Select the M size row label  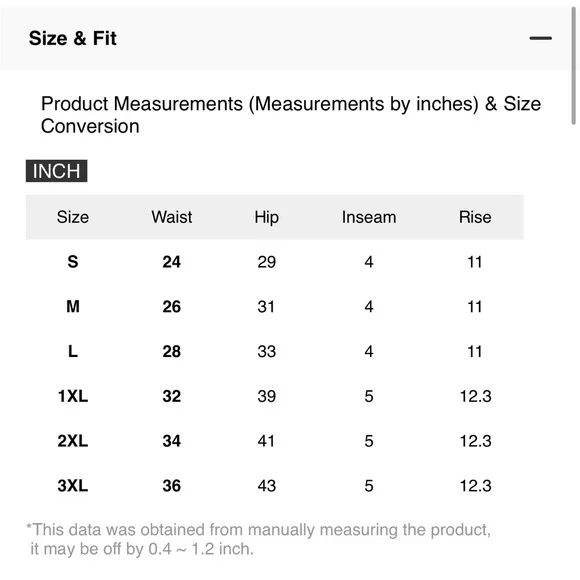[x=73, y=307]
